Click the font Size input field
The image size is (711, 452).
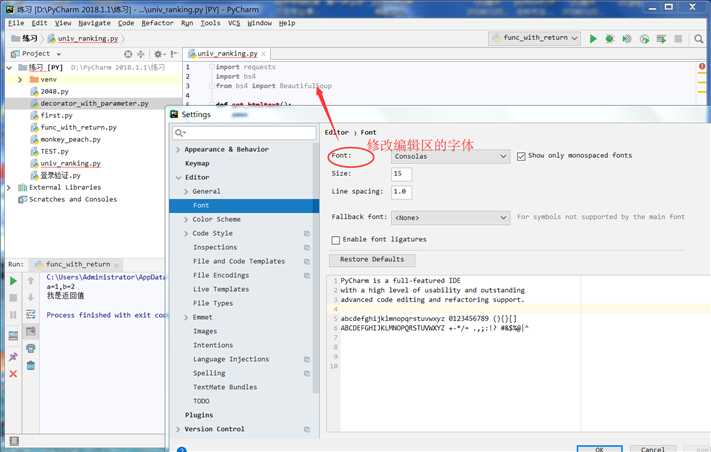(x=401, y=174)
